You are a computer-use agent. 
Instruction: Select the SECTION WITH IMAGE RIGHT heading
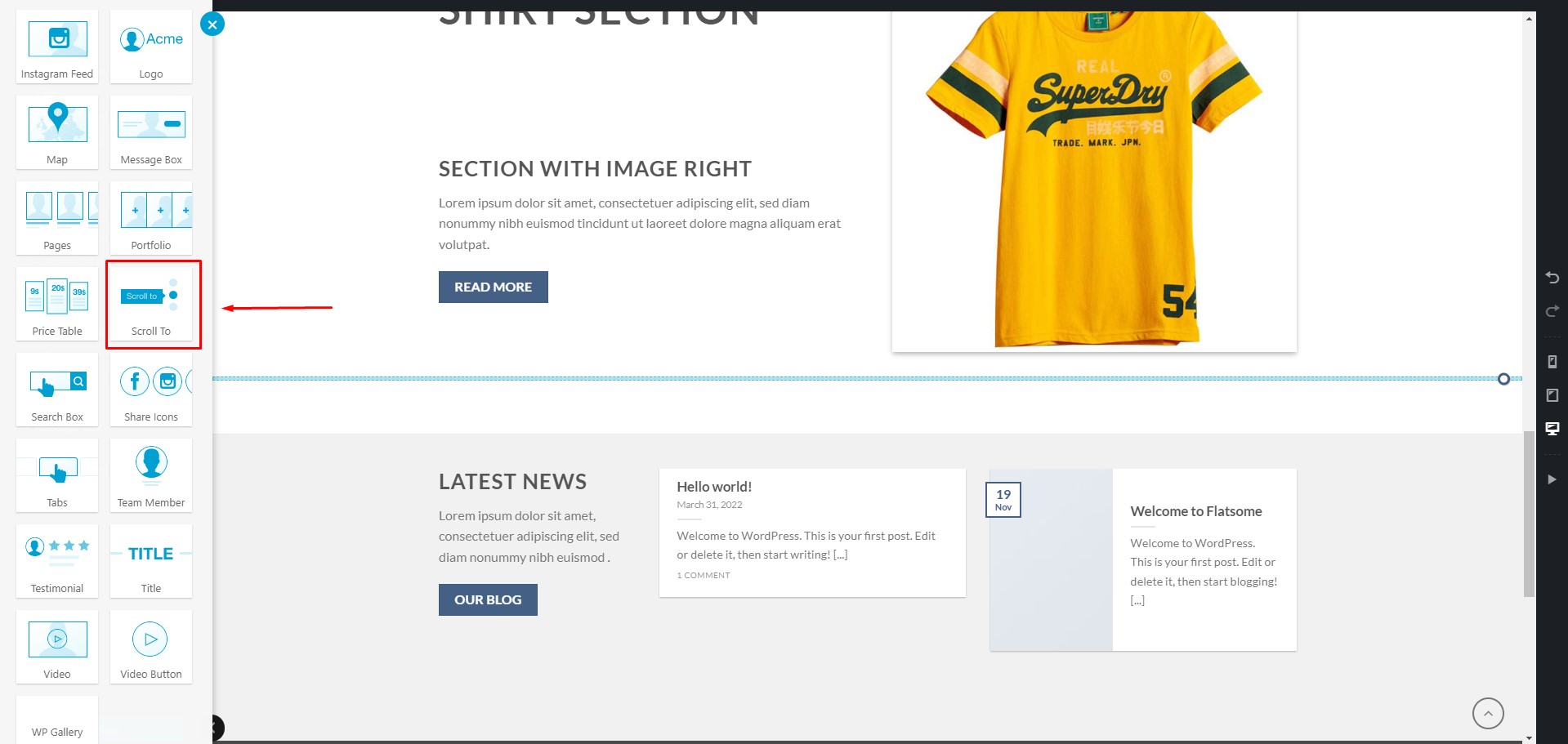tap(595, 169)
